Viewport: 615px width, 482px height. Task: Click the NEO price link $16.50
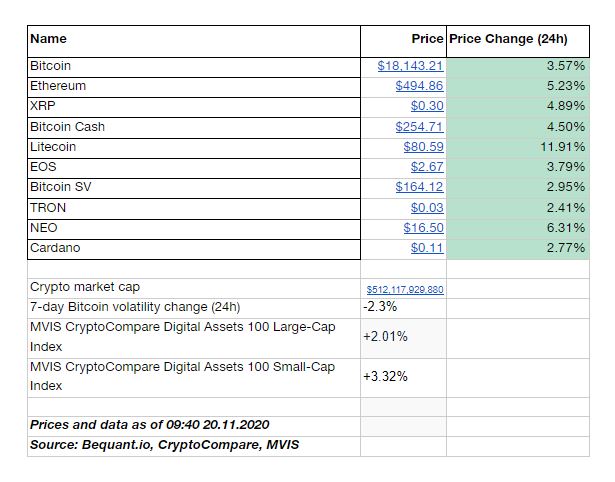coord(424,228)
